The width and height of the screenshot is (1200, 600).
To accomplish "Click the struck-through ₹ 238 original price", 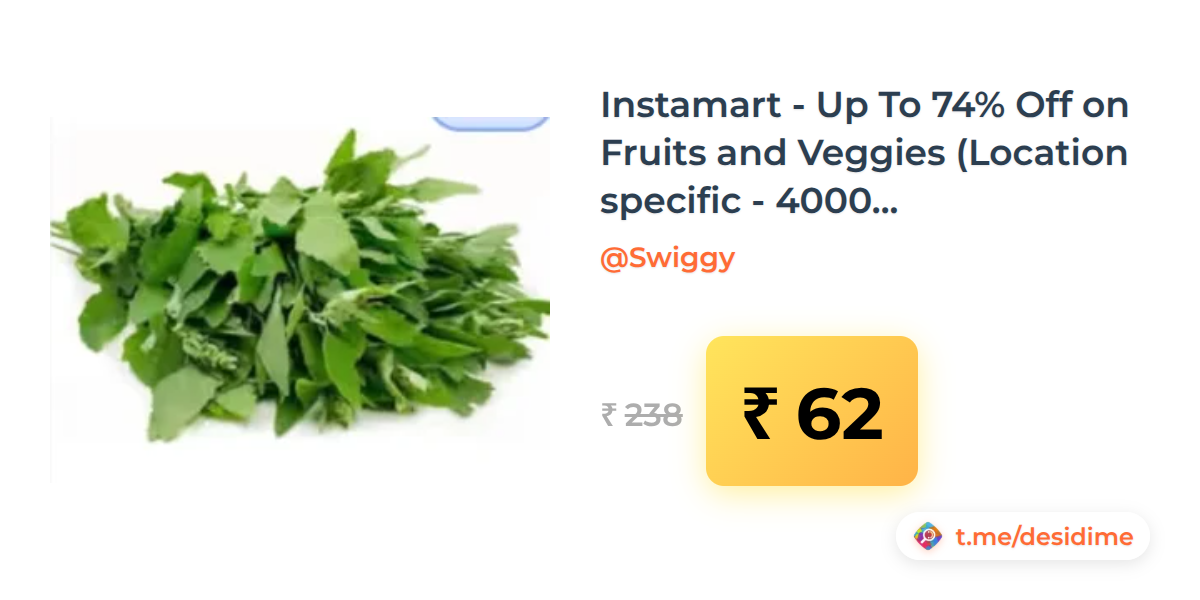I will click(x=641, y=415).
